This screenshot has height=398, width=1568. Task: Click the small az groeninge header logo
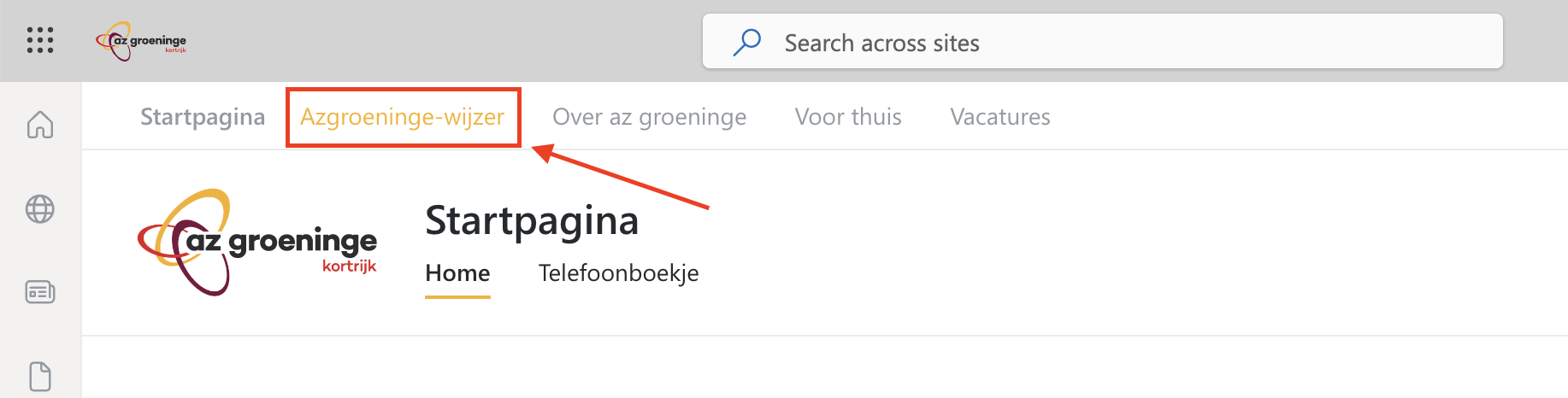pos(141,41)
